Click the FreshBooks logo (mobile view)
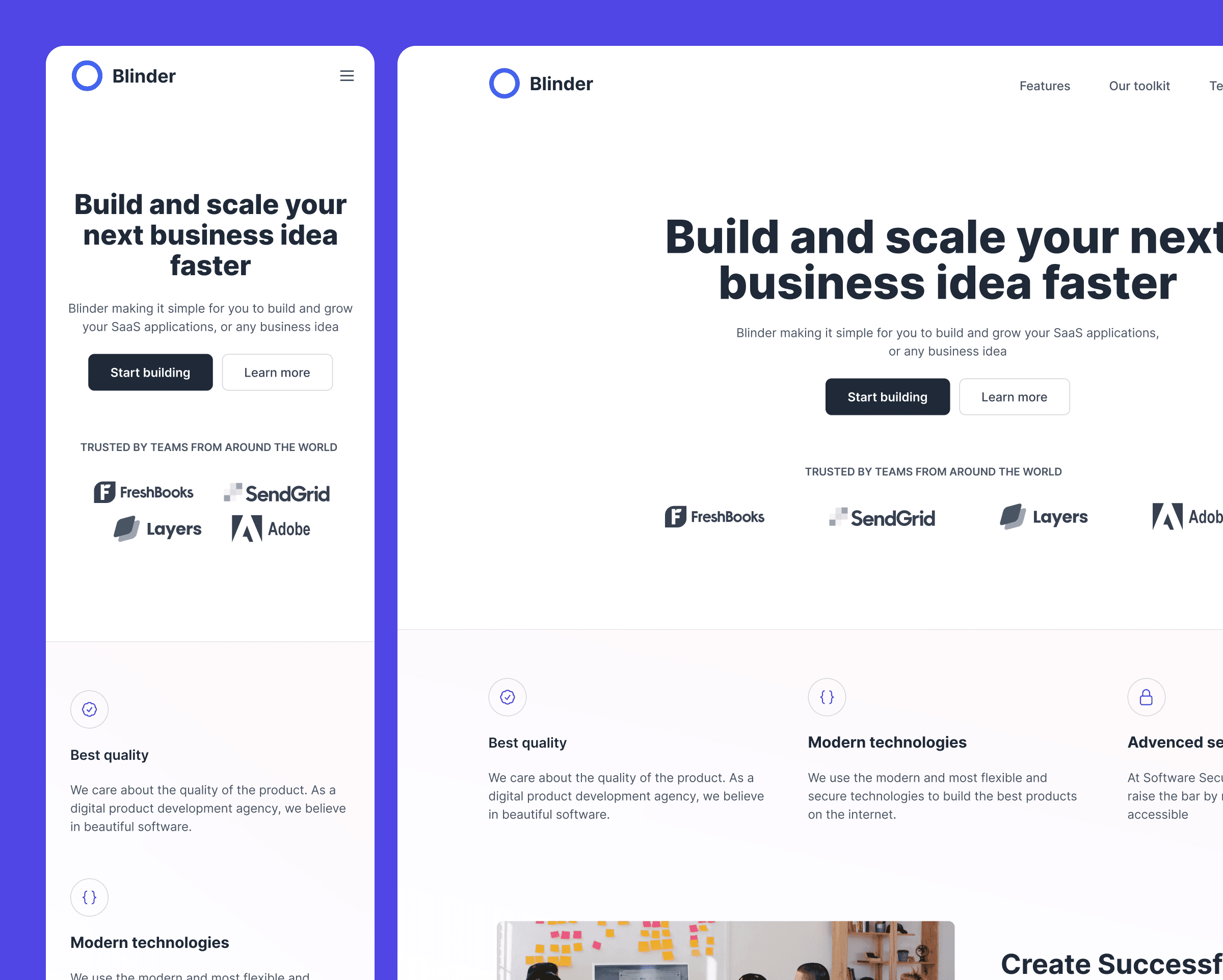Image resolution: width=1223 pixels, height=980 pixels. (144, 492)
